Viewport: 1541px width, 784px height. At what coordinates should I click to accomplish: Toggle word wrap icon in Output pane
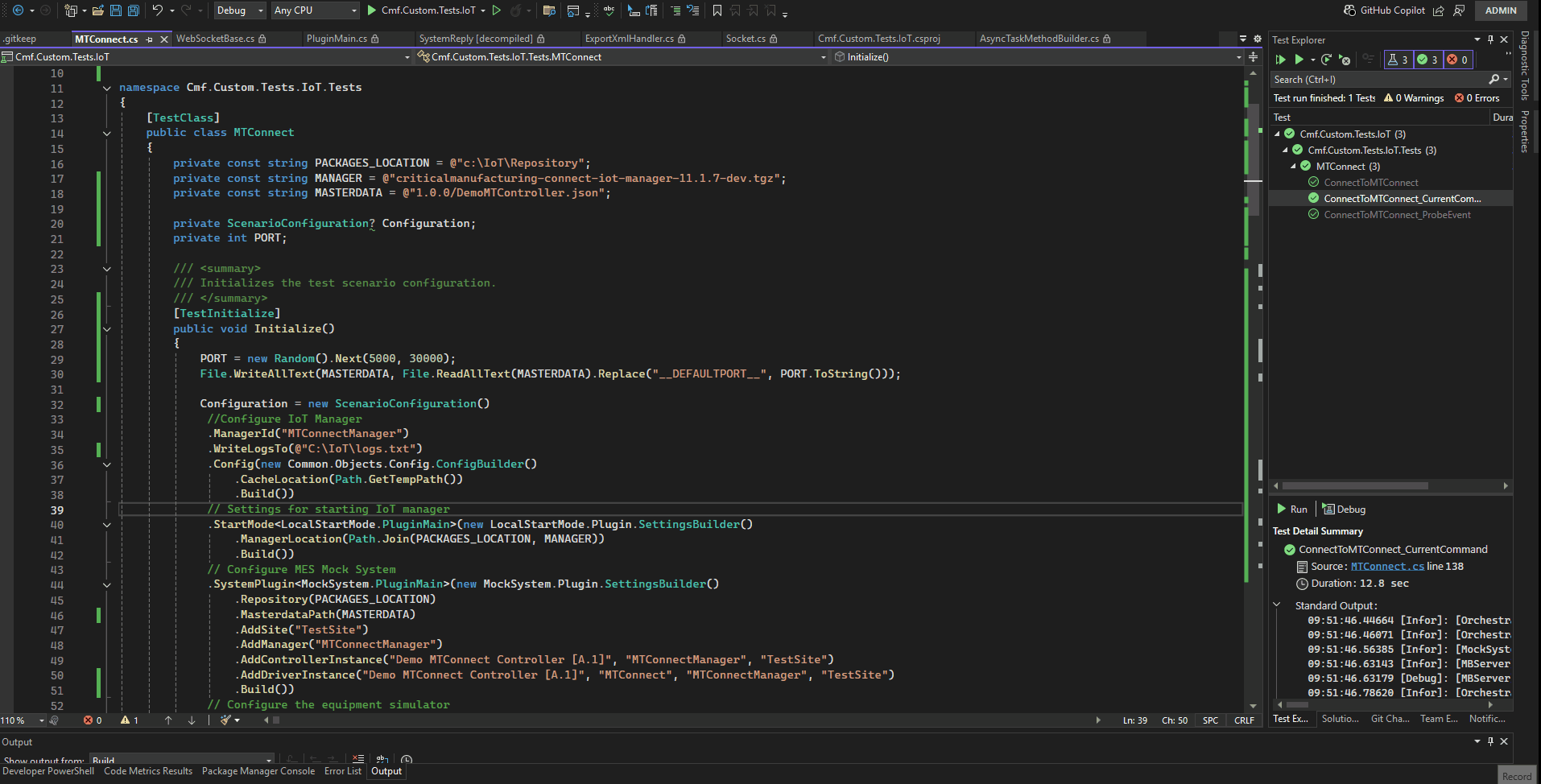[382, 759]
